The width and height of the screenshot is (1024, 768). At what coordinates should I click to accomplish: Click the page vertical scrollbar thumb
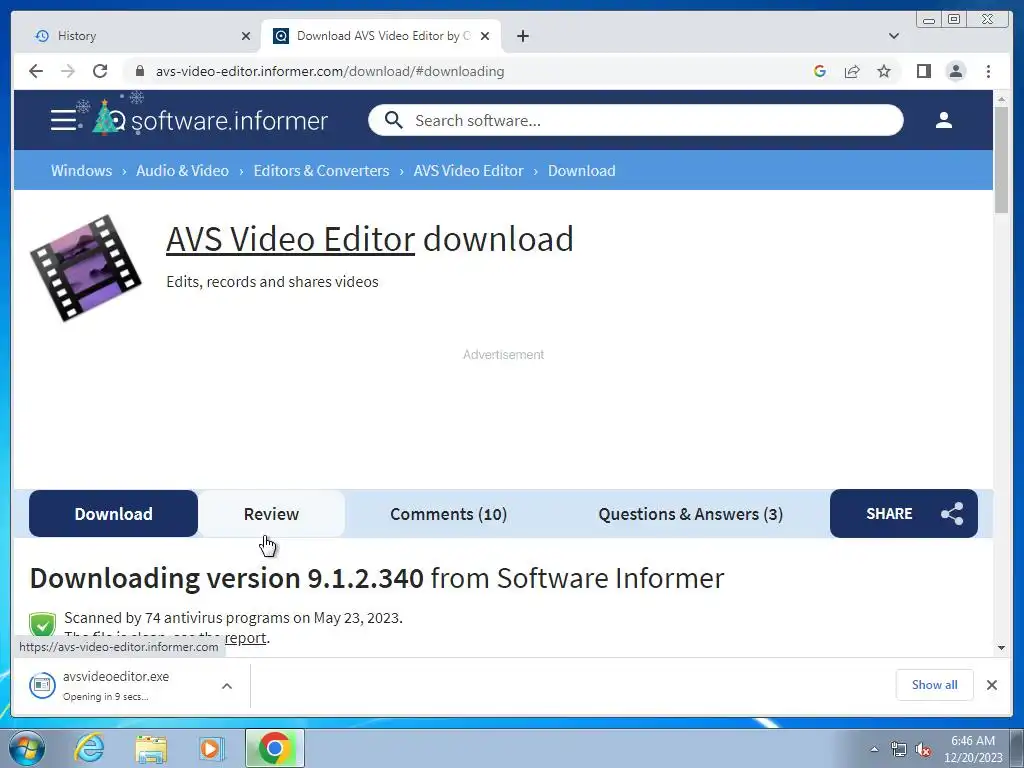pos(1001,159)
